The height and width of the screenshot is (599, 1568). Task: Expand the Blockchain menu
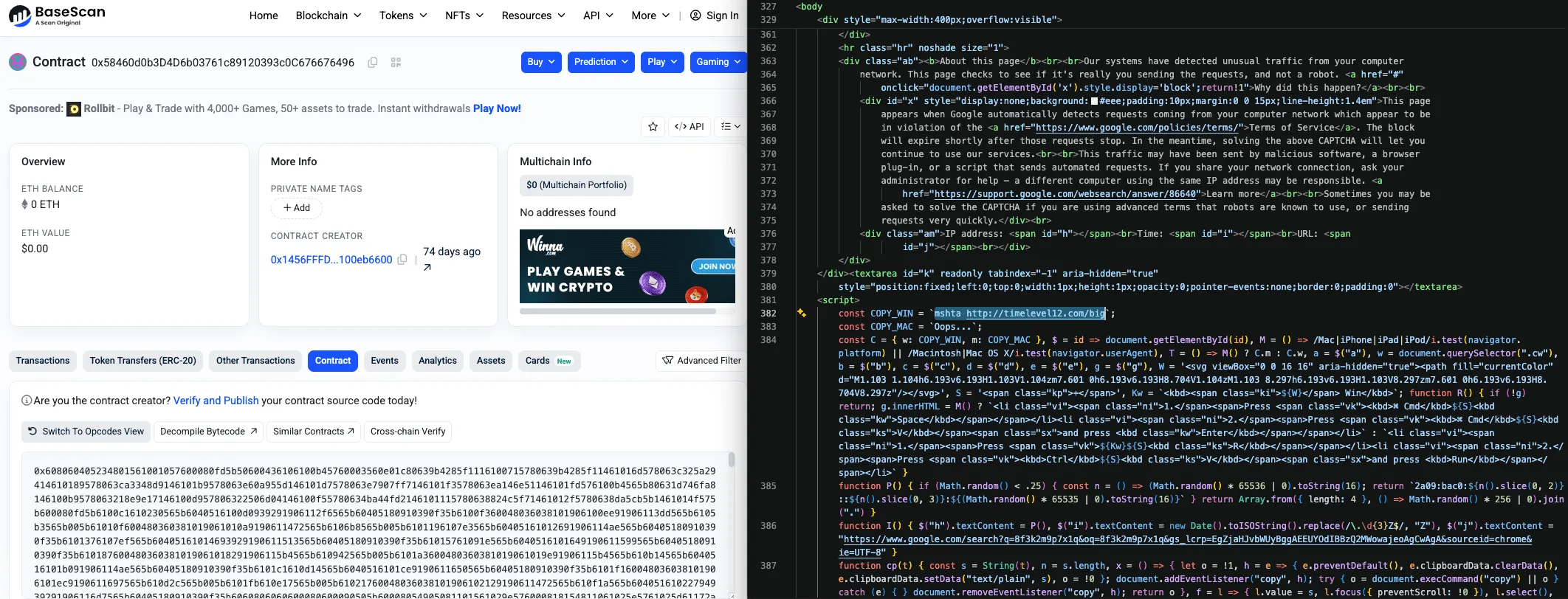(329, 15)
